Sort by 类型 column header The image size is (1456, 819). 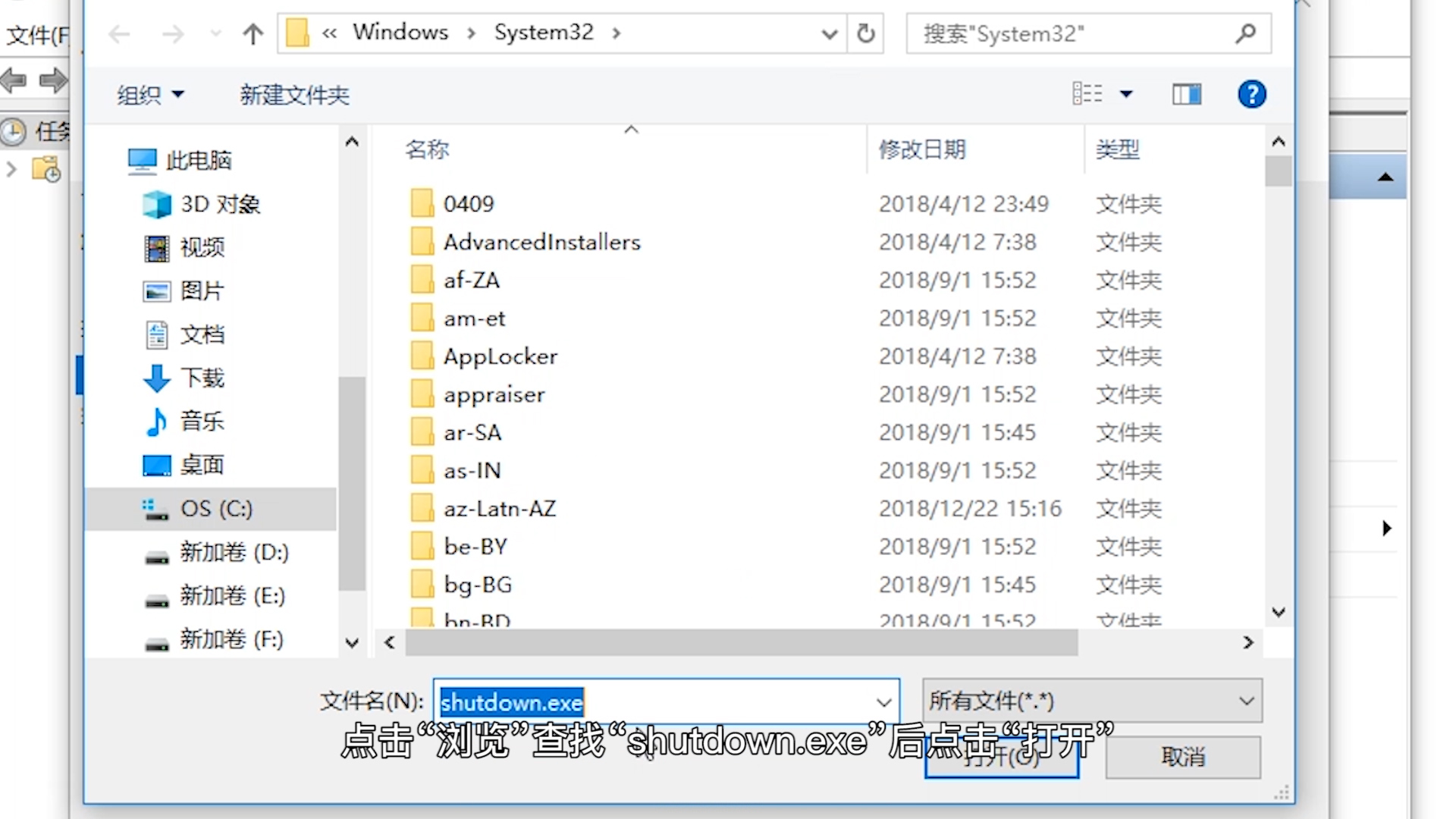pos(1117,149)
